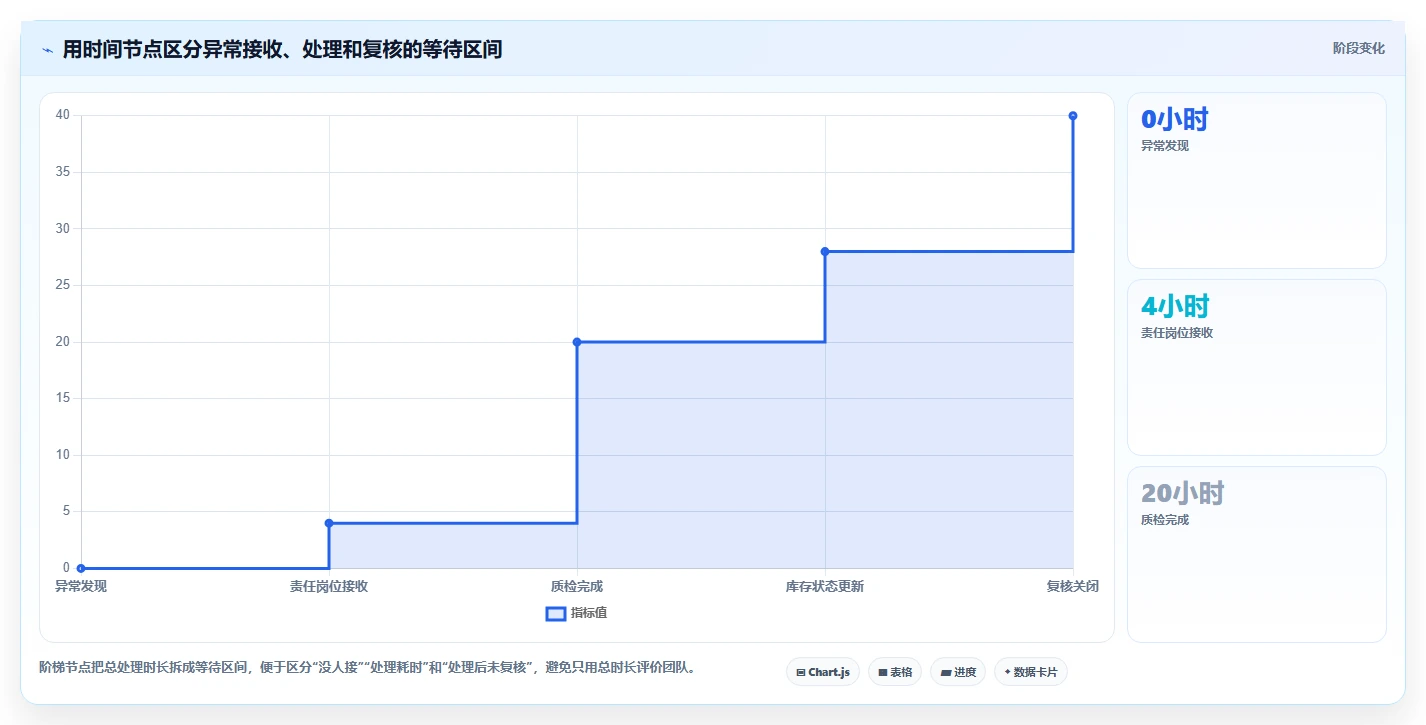Open the 数据卡片 chip
The height and width of the screenshot is (725, 1426).
1031,672
